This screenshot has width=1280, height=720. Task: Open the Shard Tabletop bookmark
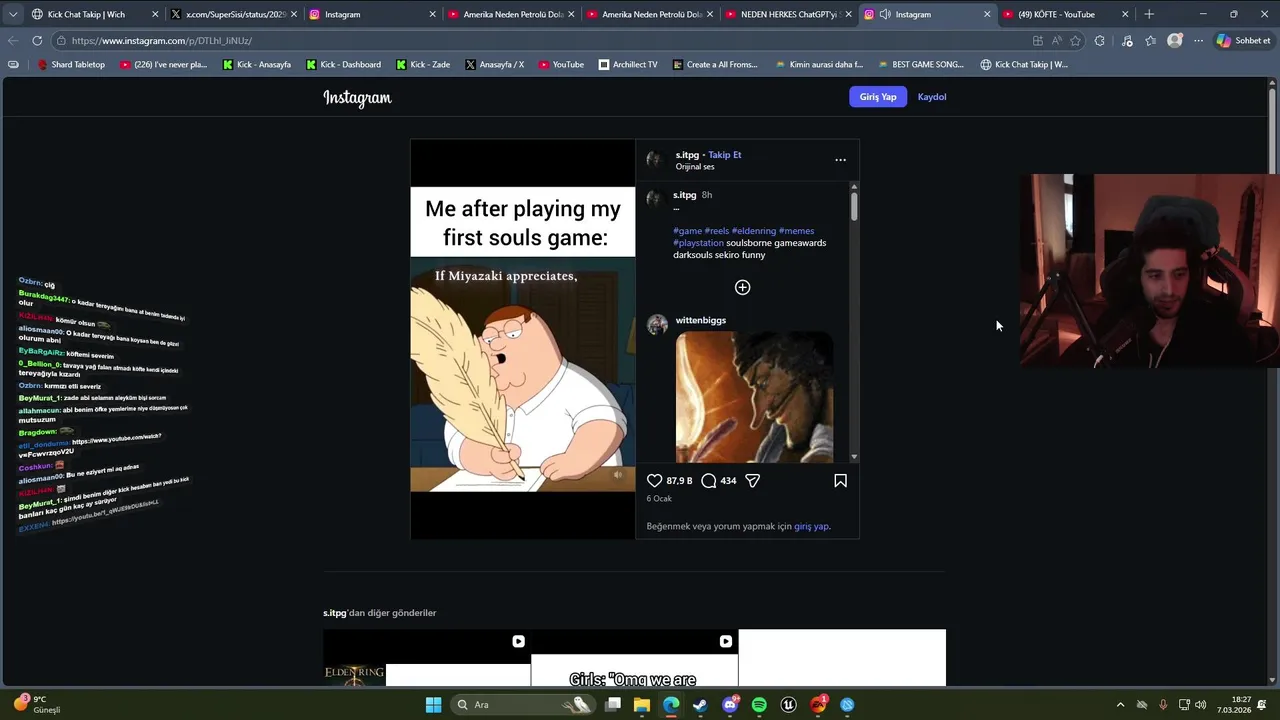point(70,64)
